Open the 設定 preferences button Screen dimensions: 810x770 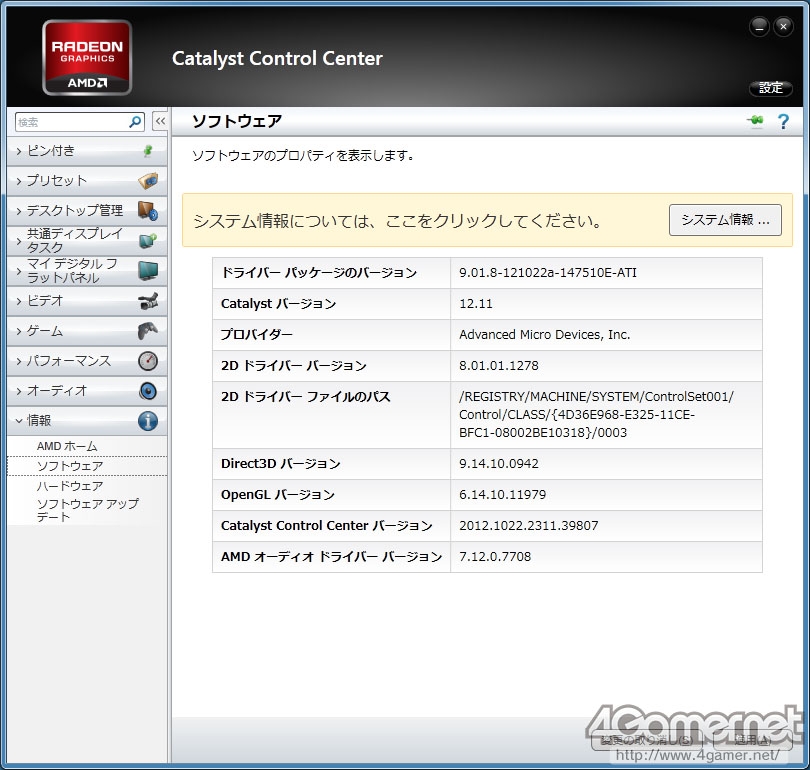pos(770,88)
